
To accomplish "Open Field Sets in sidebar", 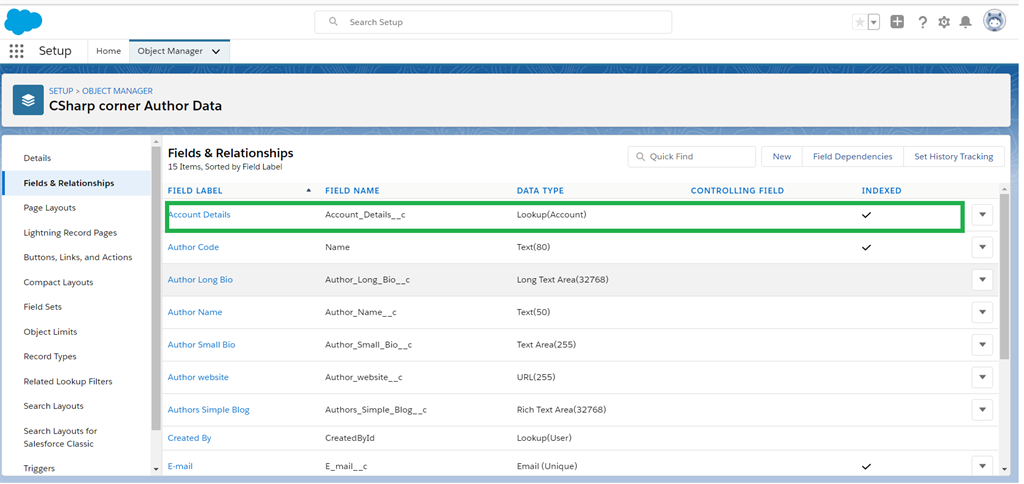I will (42, 307).
